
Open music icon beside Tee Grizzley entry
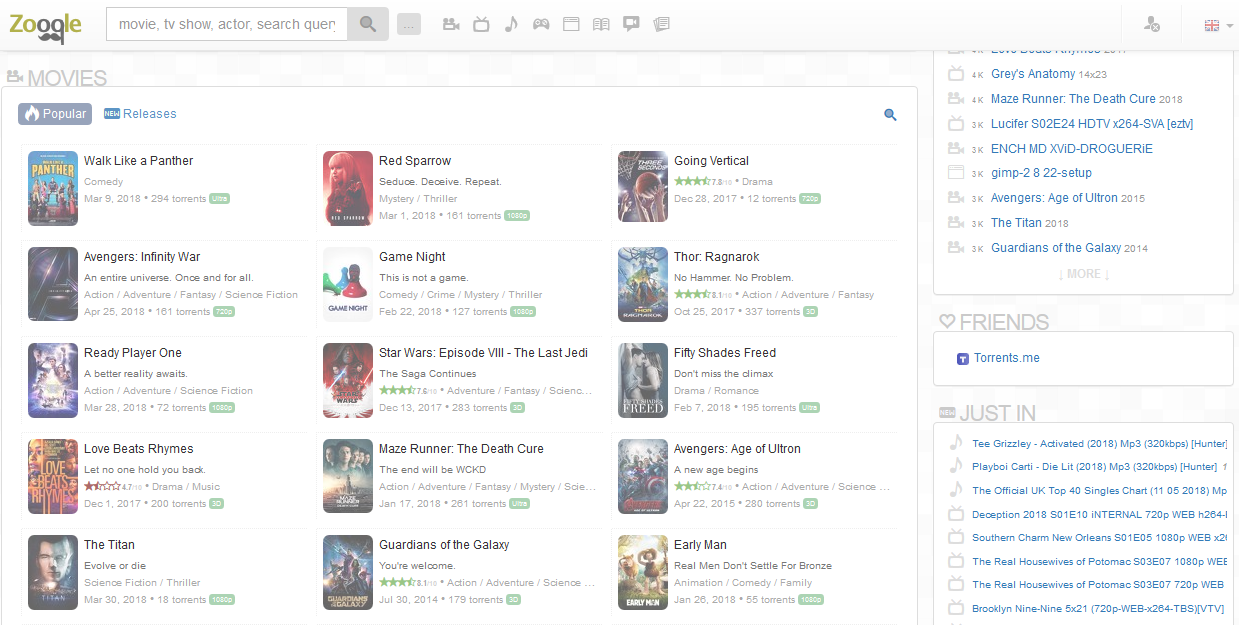(955, 443)
